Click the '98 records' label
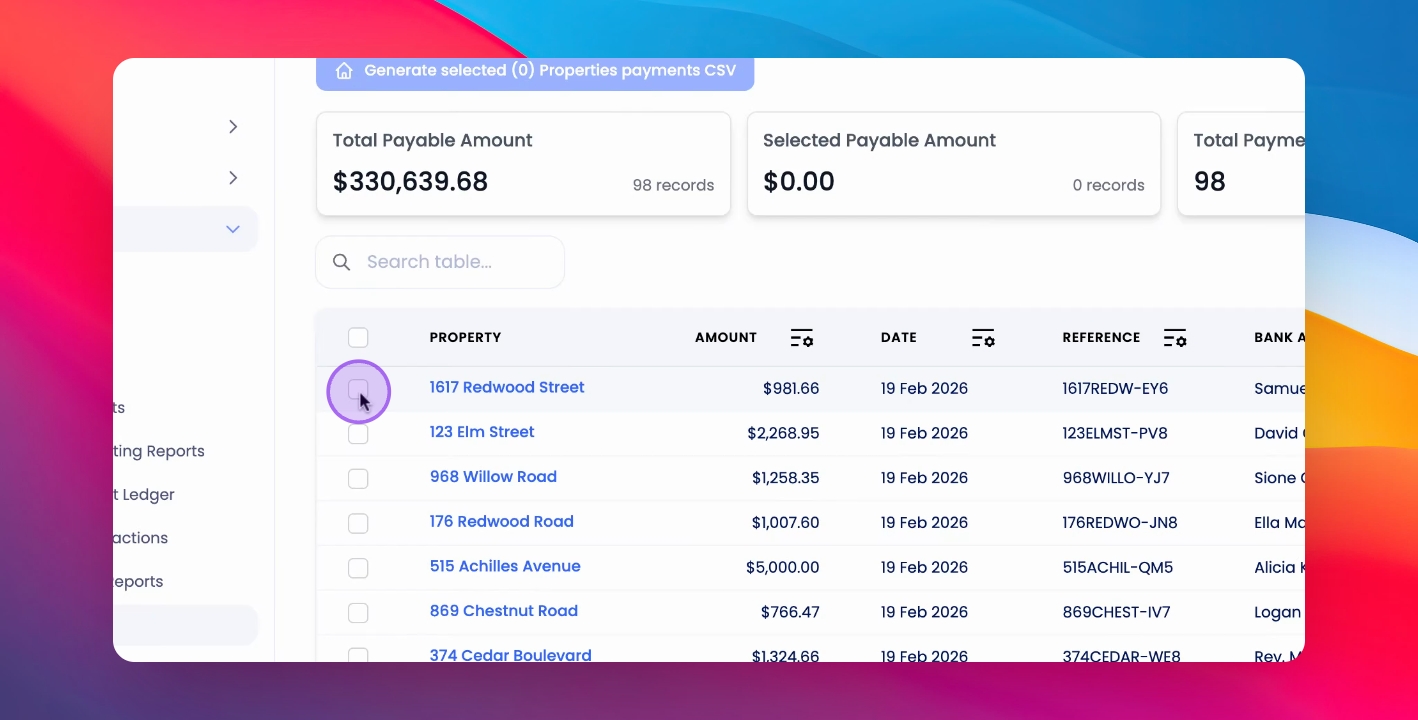The width and height of the screenshot is (1418, 720). click(x=673, y=185)
